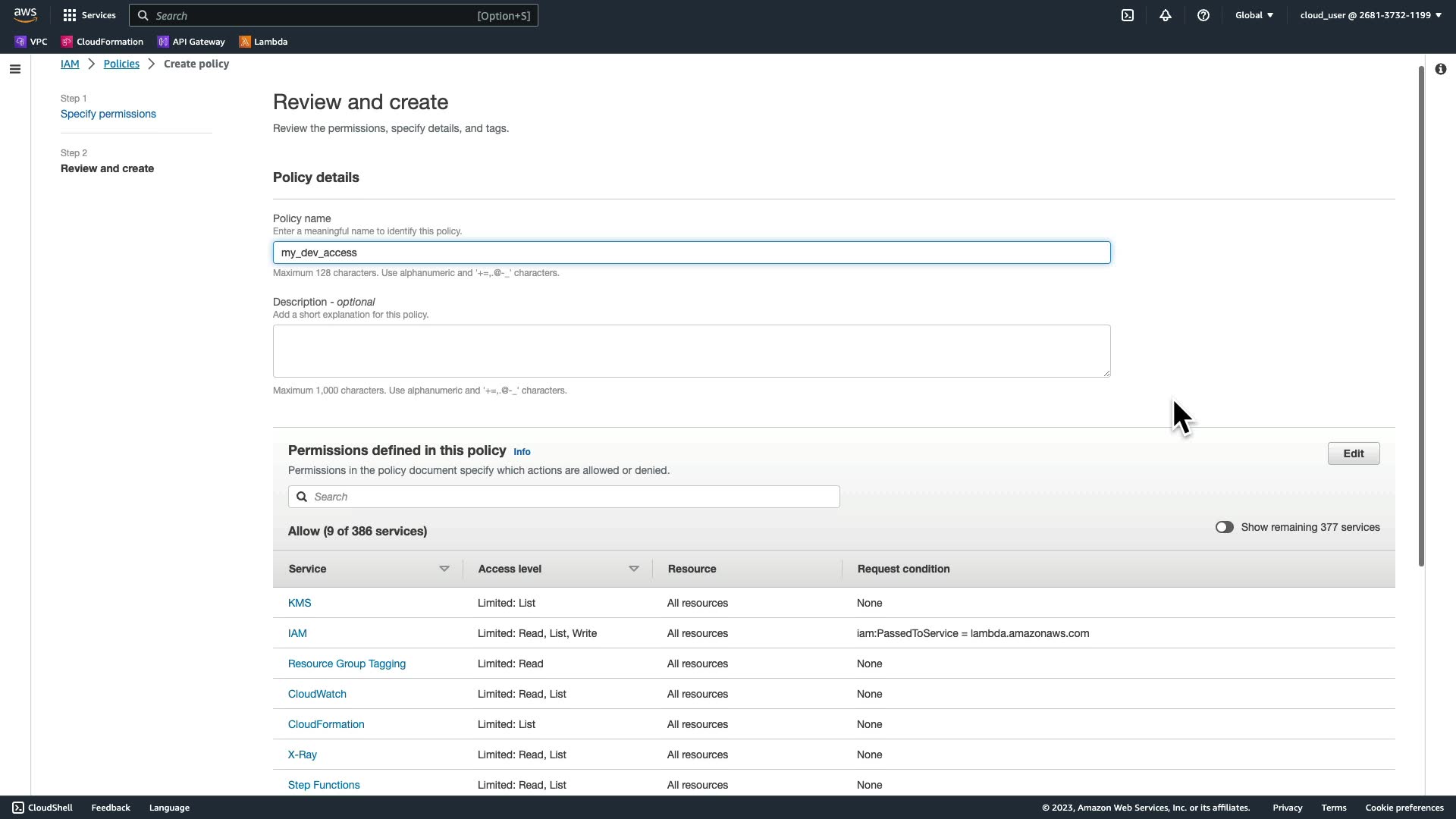This screenshot has width=1456, height=819.
Task: Sort by the Access level column arrow
Action: point(634,569)
